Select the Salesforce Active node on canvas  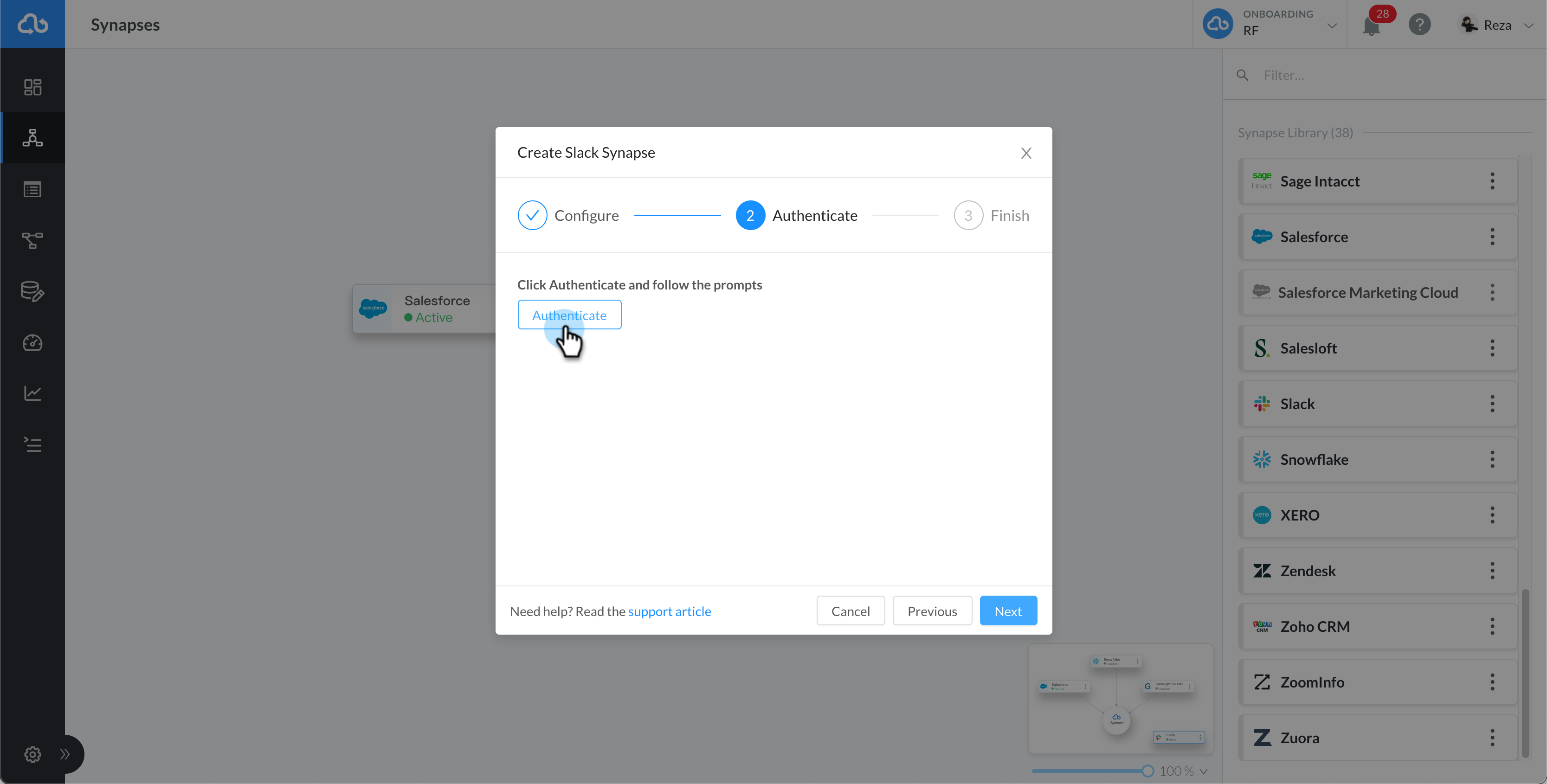click(x=424, y=308)
